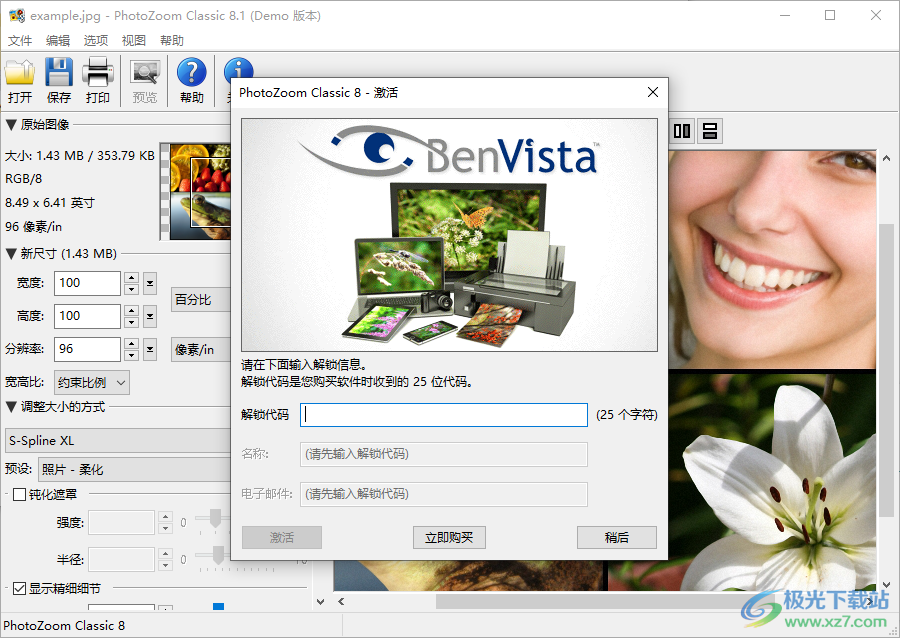Collapse the 调整大小的方式 section
The width and height of the screenshot is (900, 638).
(11, 407)
